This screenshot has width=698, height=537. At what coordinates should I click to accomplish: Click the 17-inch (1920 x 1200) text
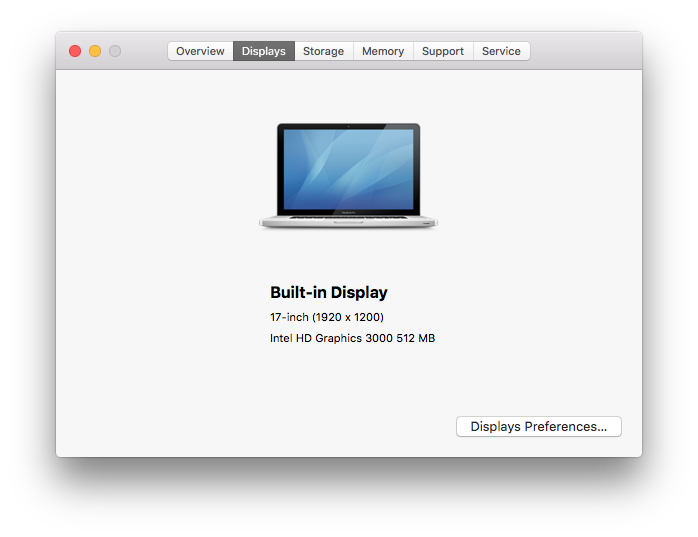click(x=327, y=317)
